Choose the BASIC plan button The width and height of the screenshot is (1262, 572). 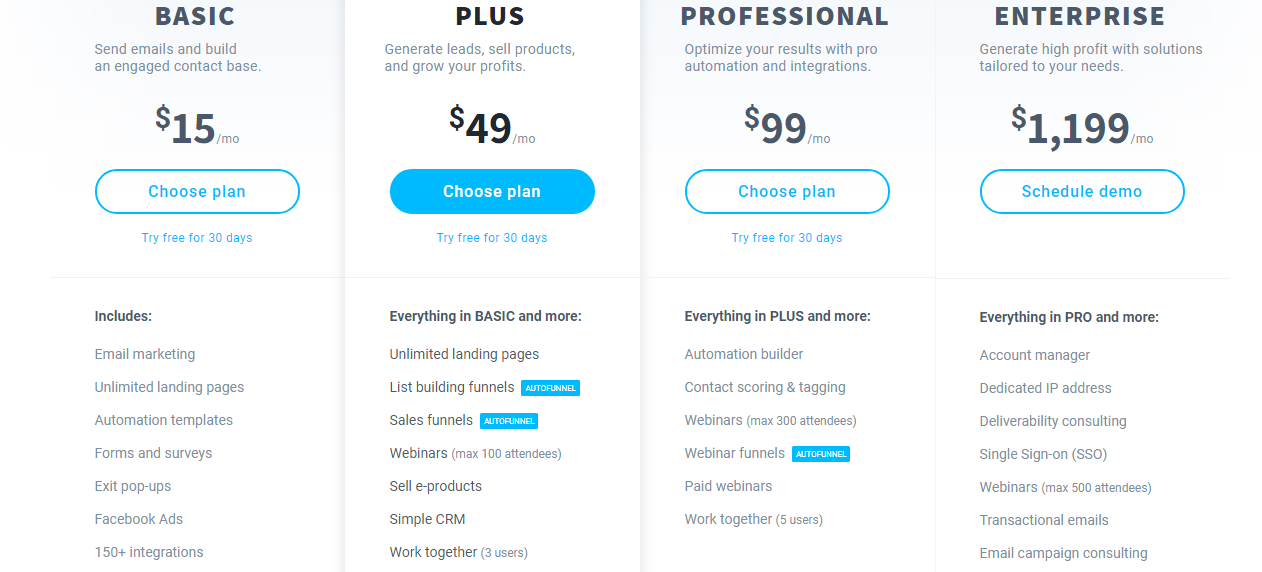[x=197, y=191]
